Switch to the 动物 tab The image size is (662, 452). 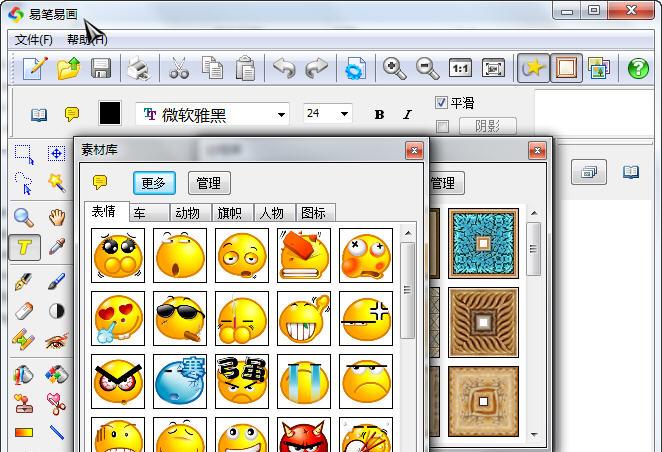(x=187, y=213)
